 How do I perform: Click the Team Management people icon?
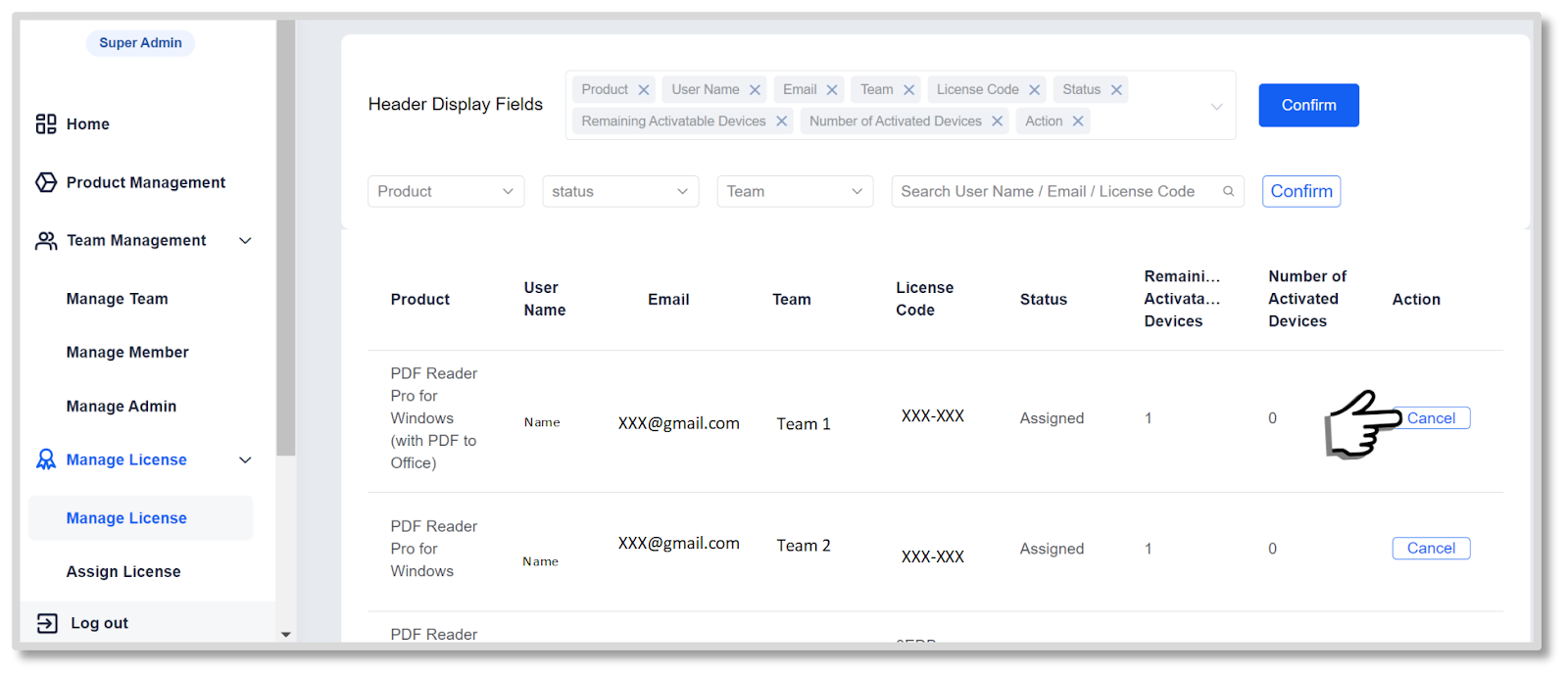tap(46, 240)
